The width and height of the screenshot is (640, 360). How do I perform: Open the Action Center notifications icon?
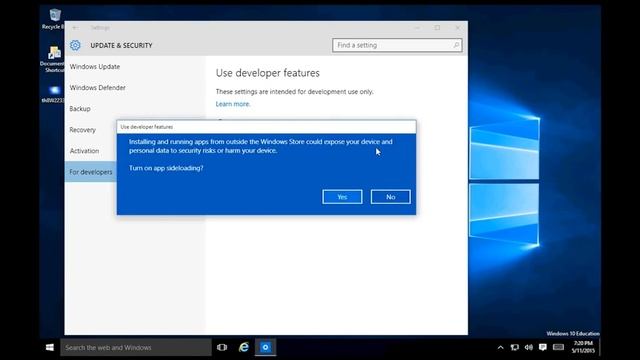[542, 347]
